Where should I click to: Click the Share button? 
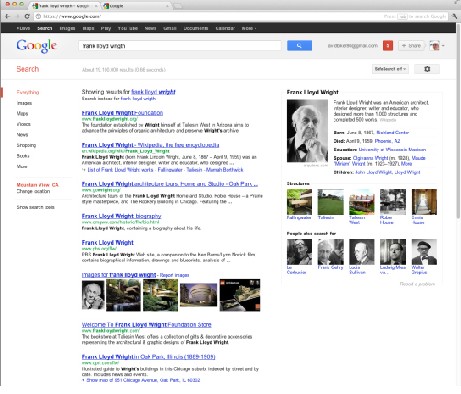point(411,46)
